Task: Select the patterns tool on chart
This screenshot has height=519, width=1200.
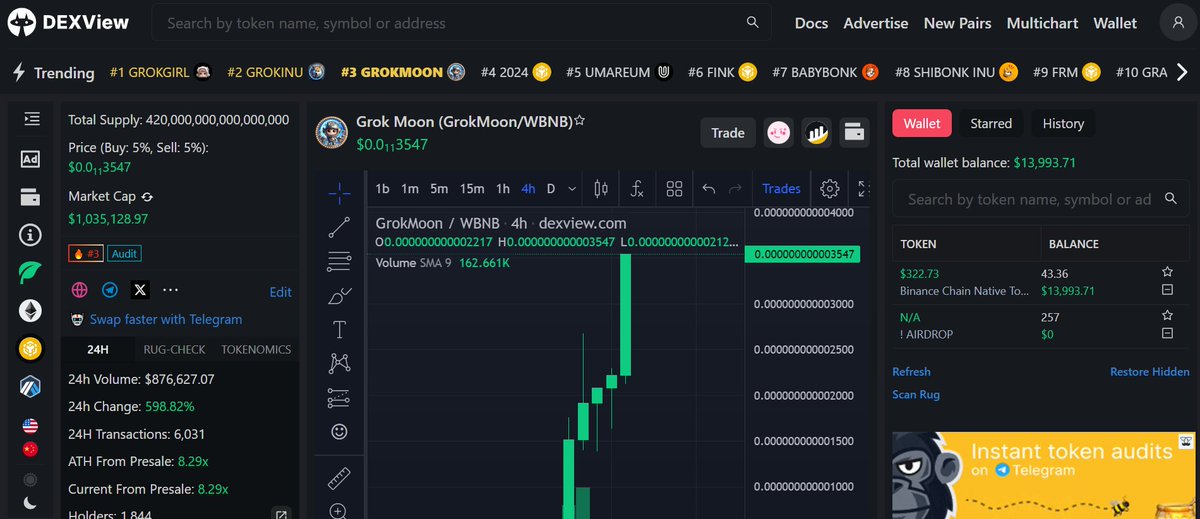Action: coord(339,364)
